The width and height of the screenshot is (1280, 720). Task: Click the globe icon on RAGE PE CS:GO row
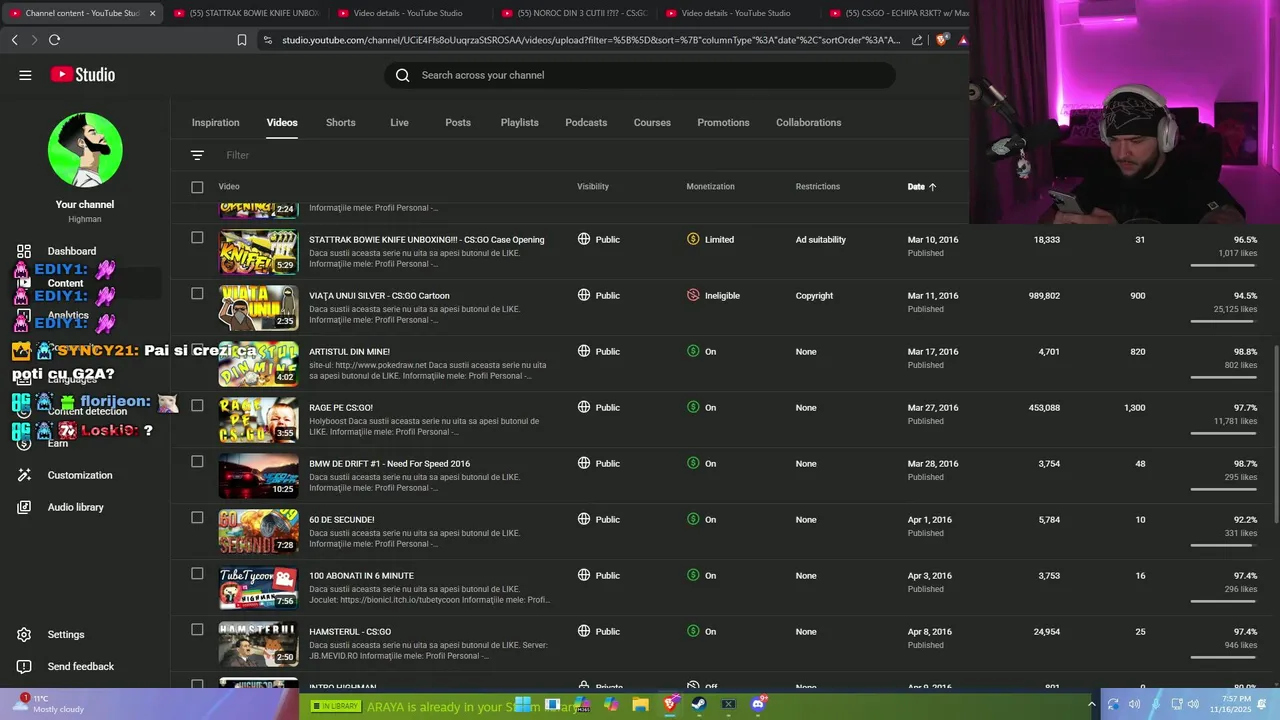click(584, 407)
